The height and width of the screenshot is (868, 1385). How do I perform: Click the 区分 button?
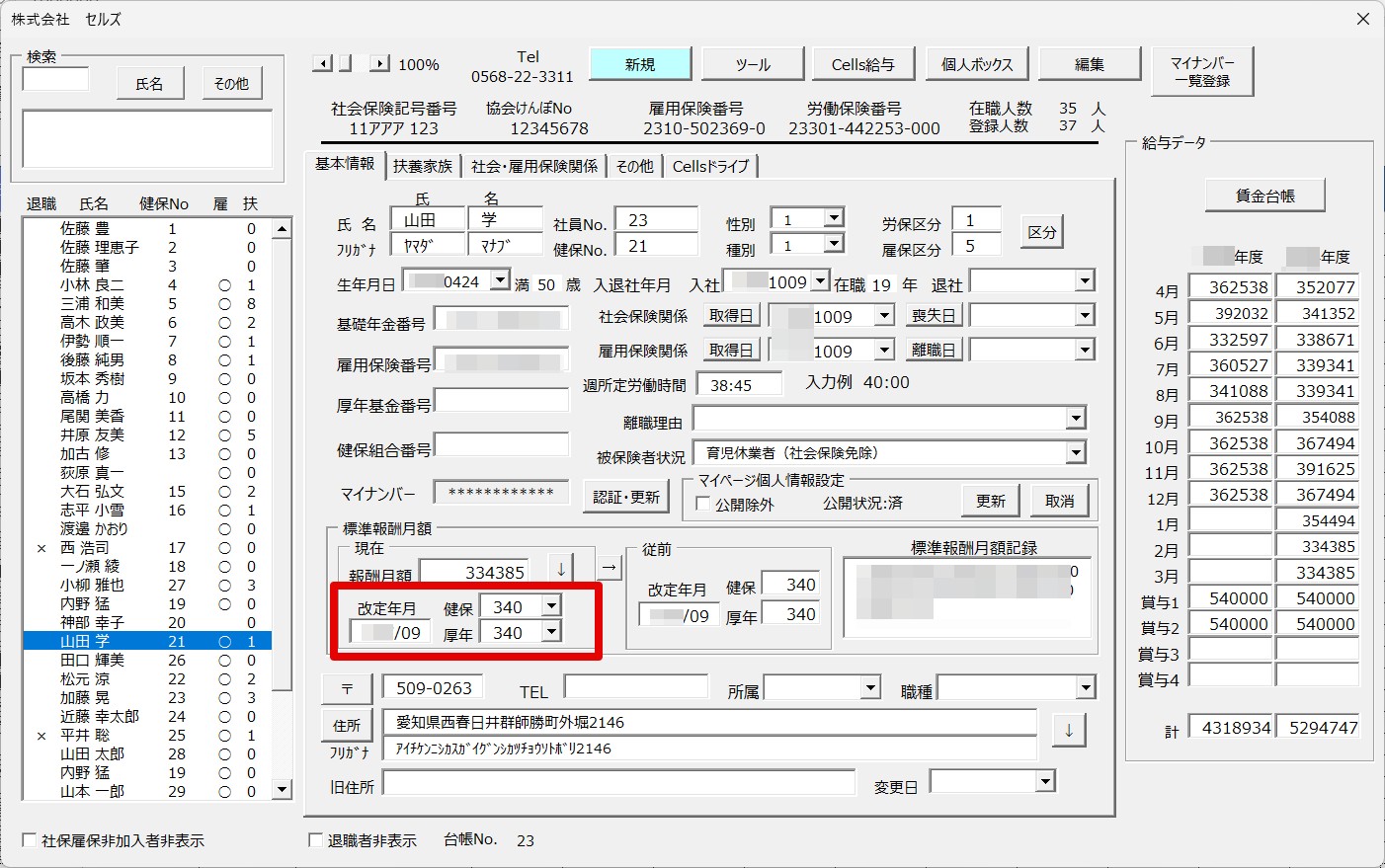pyautogui.click(x=1042, y=232)
